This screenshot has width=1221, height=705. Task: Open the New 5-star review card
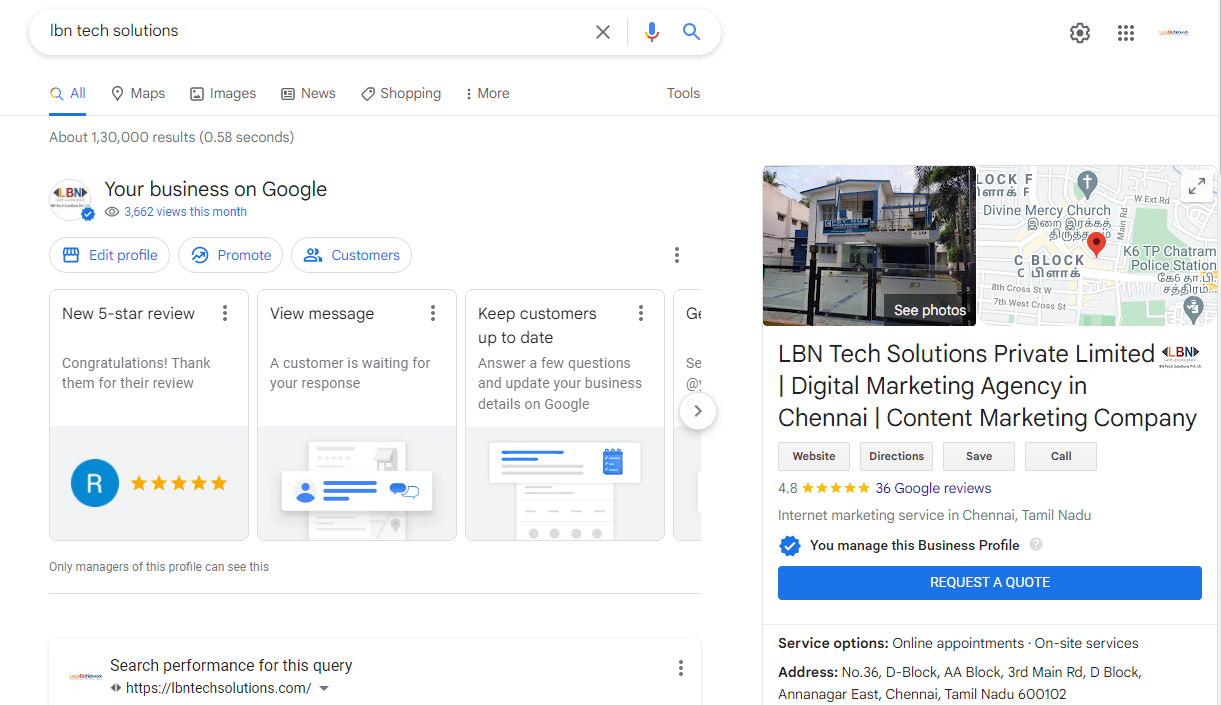[149, 415]
